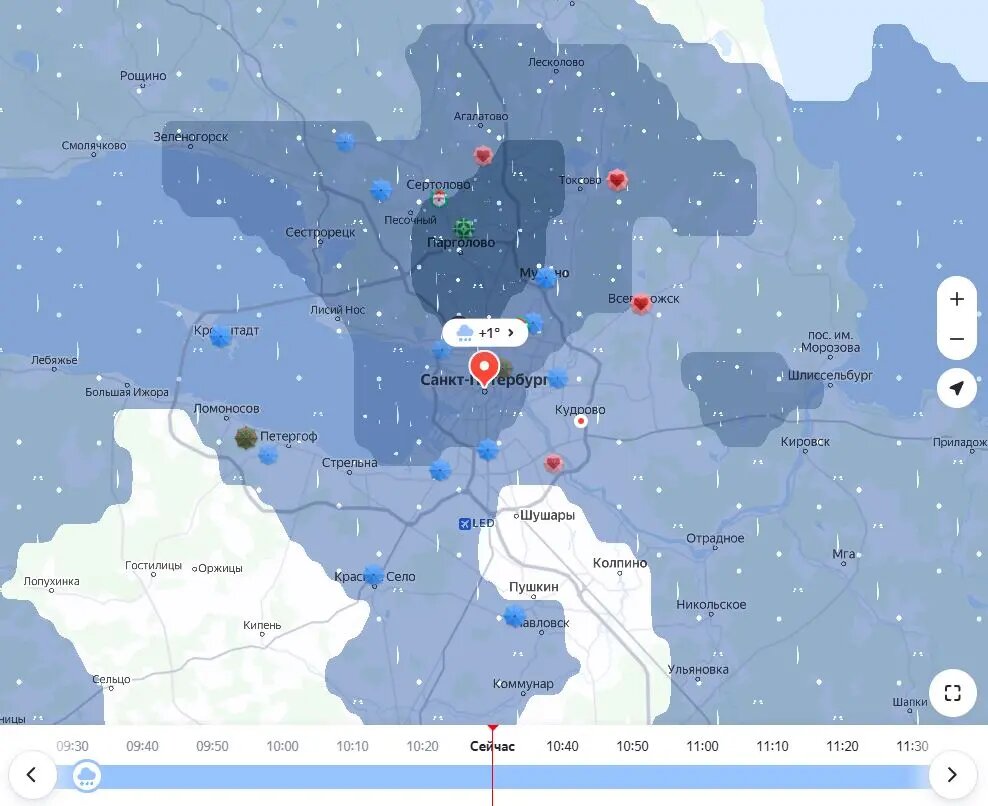The width and height of the screenshot is (988, 806).
Task: Click the Шушары label
Action: (547, 515)
